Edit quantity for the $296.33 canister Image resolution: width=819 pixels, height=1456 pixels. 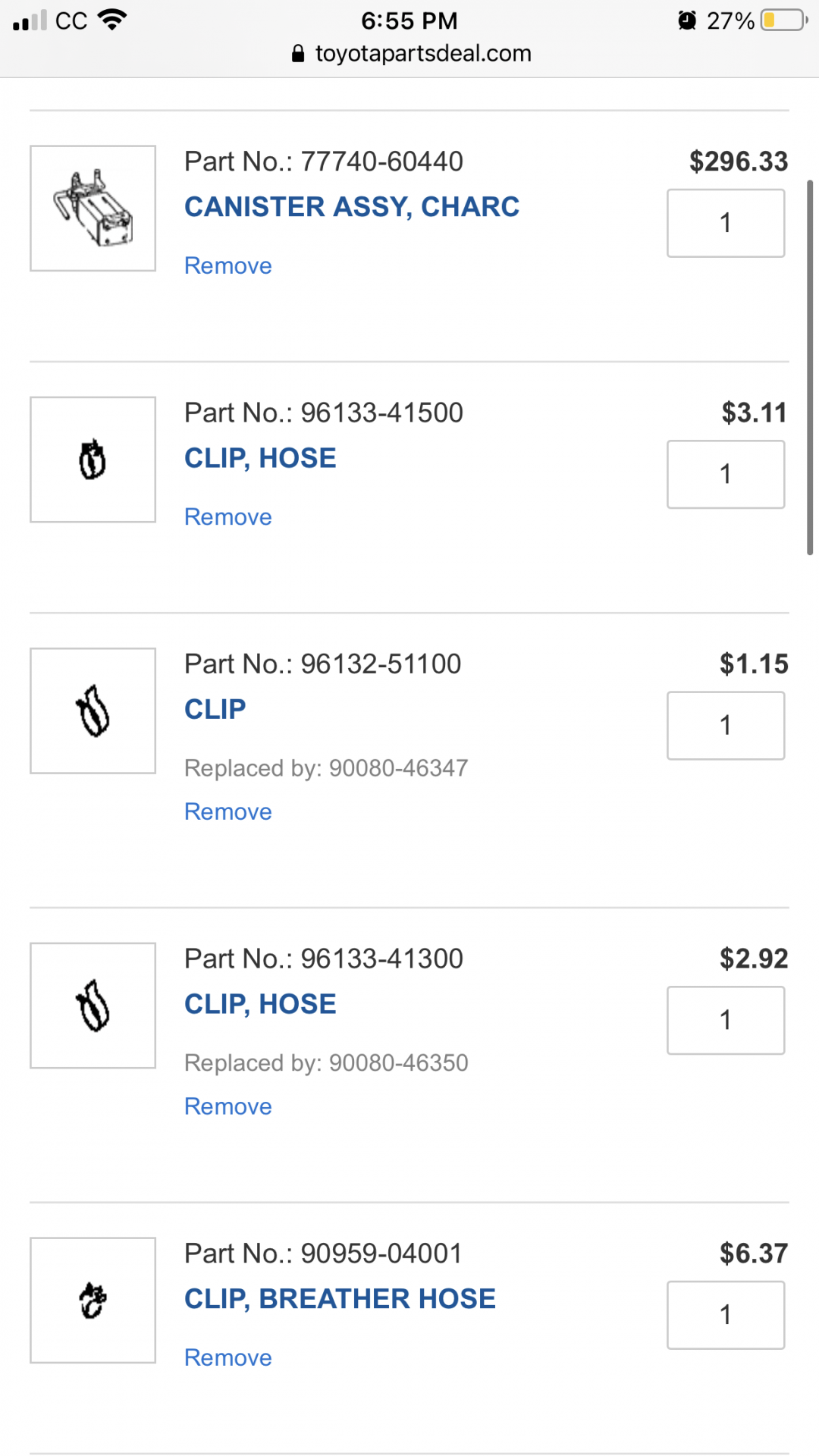726,223
